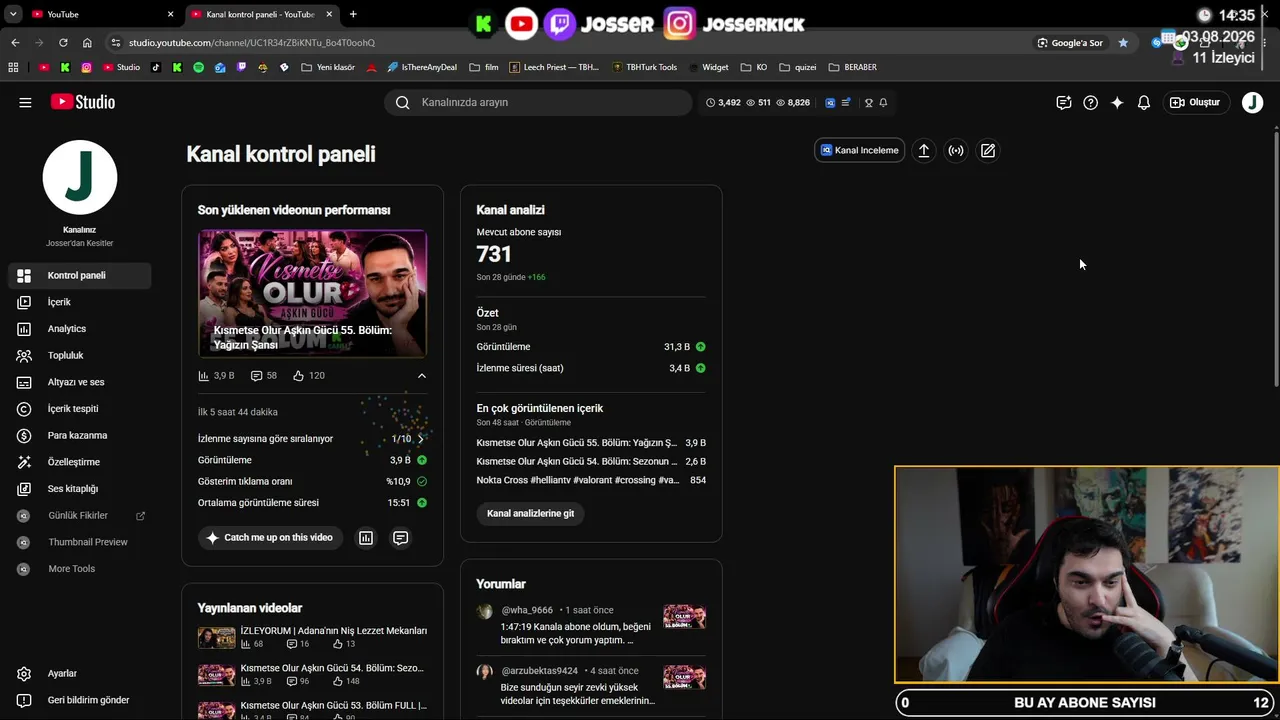Reload the page
Image resolution: width=1280 pixels, height=720 pixels.
(x=63, y=43)
